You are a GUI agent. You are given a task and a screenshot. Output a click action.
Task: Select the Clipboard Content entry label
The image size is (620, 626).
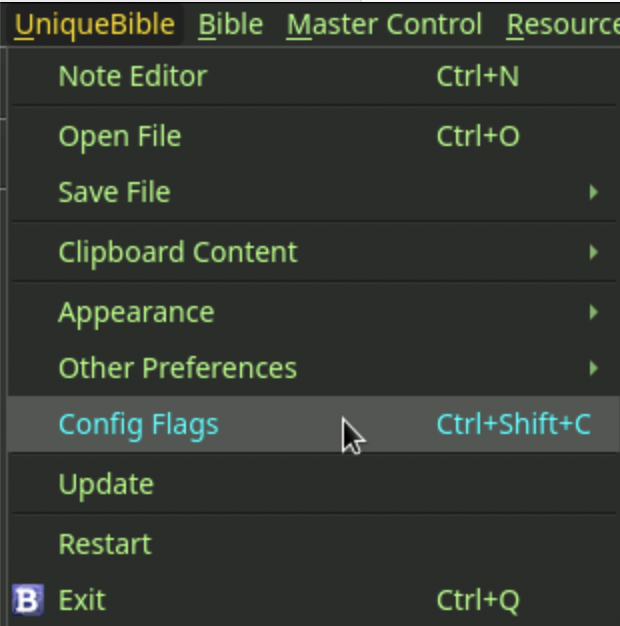[x=178, y=252]
